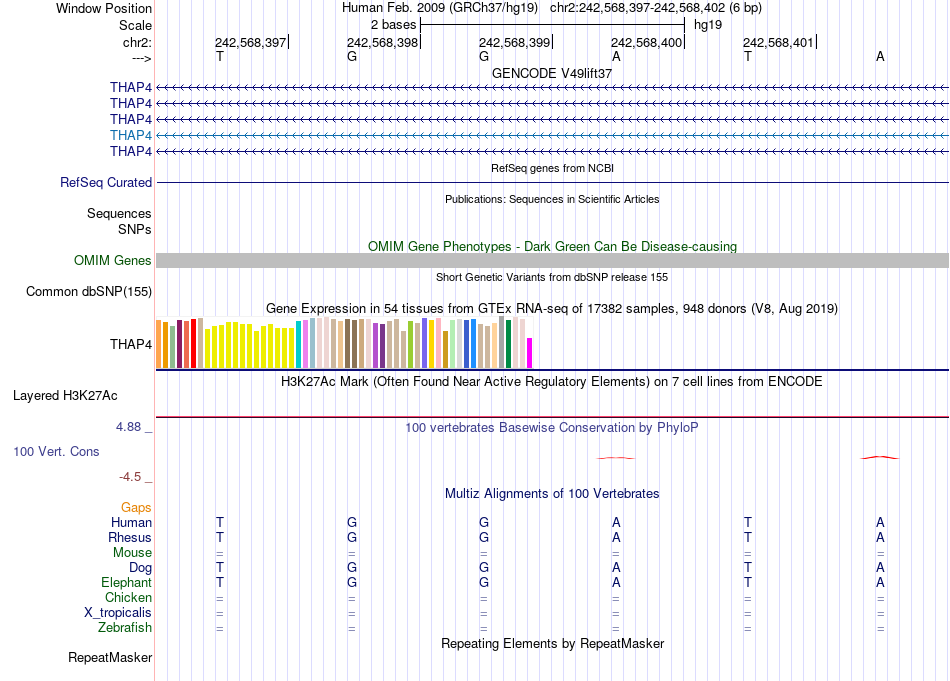Image resolution: width=950 pixels, height=681 pixels.
Task: Click the header text 'chr2:242,568,397-242,568,402 (6 bp)'
Action: (x=656, y=8)
